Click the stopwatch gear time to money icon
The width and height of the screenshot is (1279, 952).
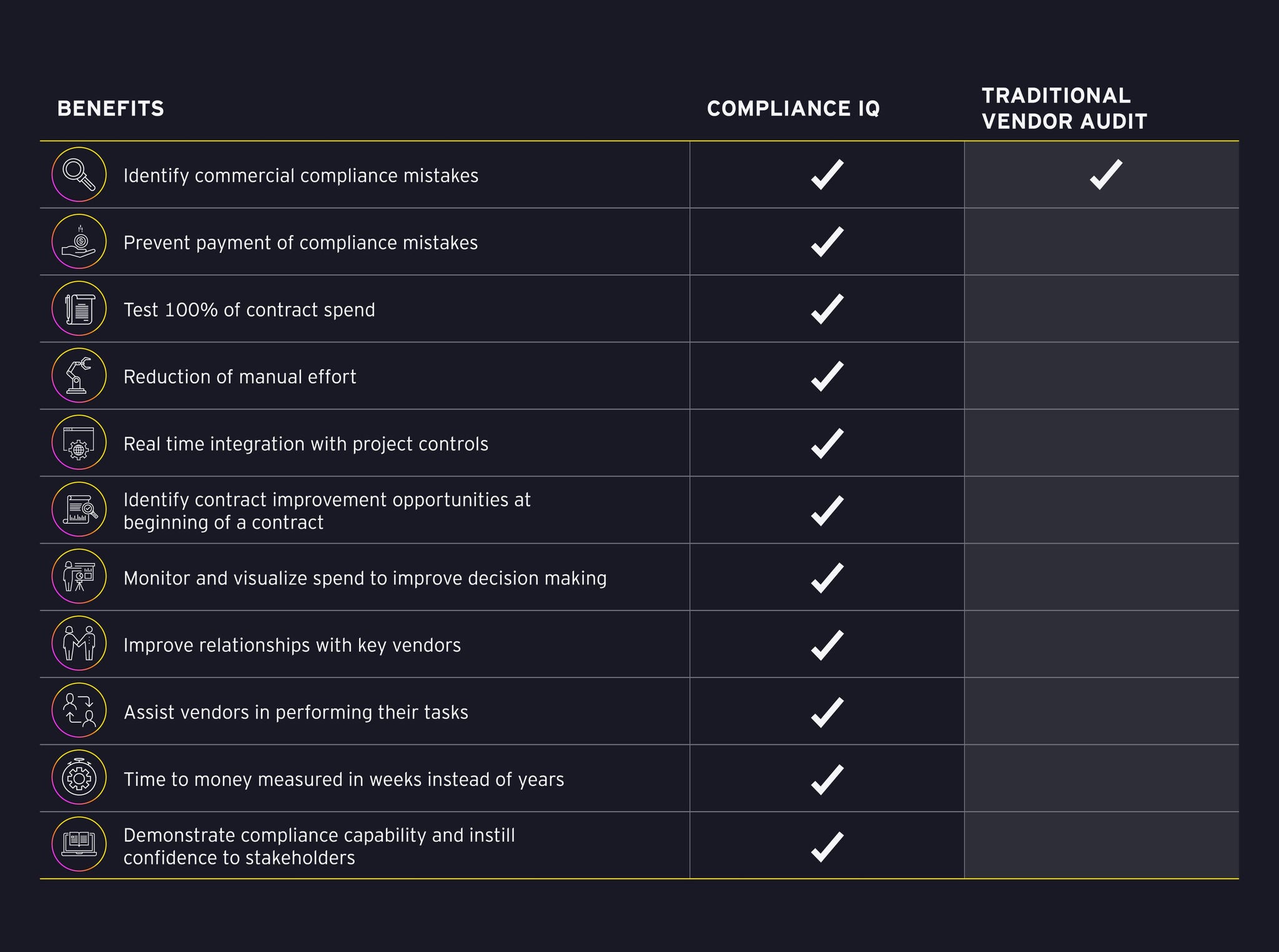point(79,778)
